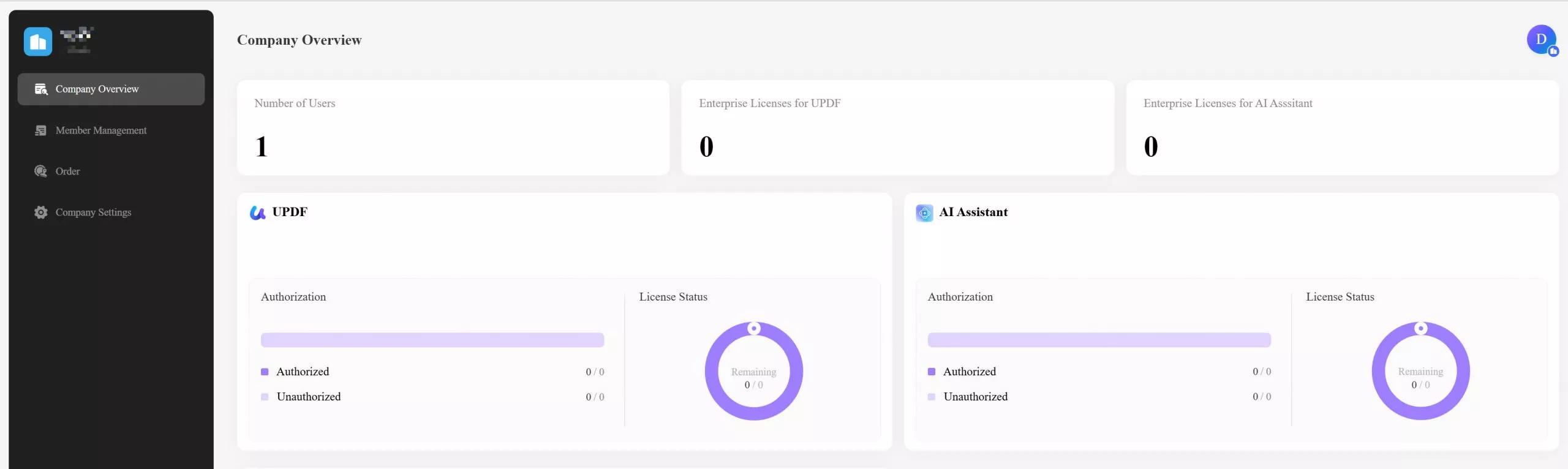
Task: Click the UPDF authorization progress bar
Action: (432, 340)
